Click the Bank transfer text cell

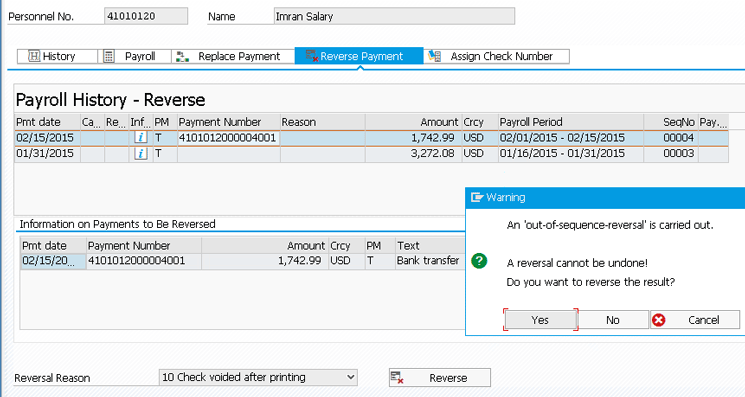[x=429, y=261]
